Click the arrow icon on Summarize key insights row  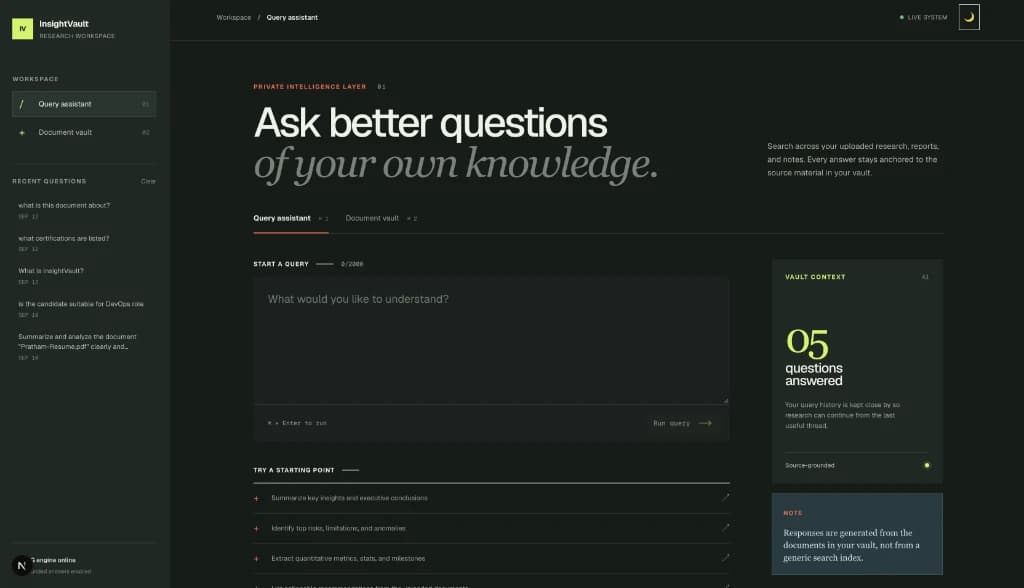click(x=726, y=497)
